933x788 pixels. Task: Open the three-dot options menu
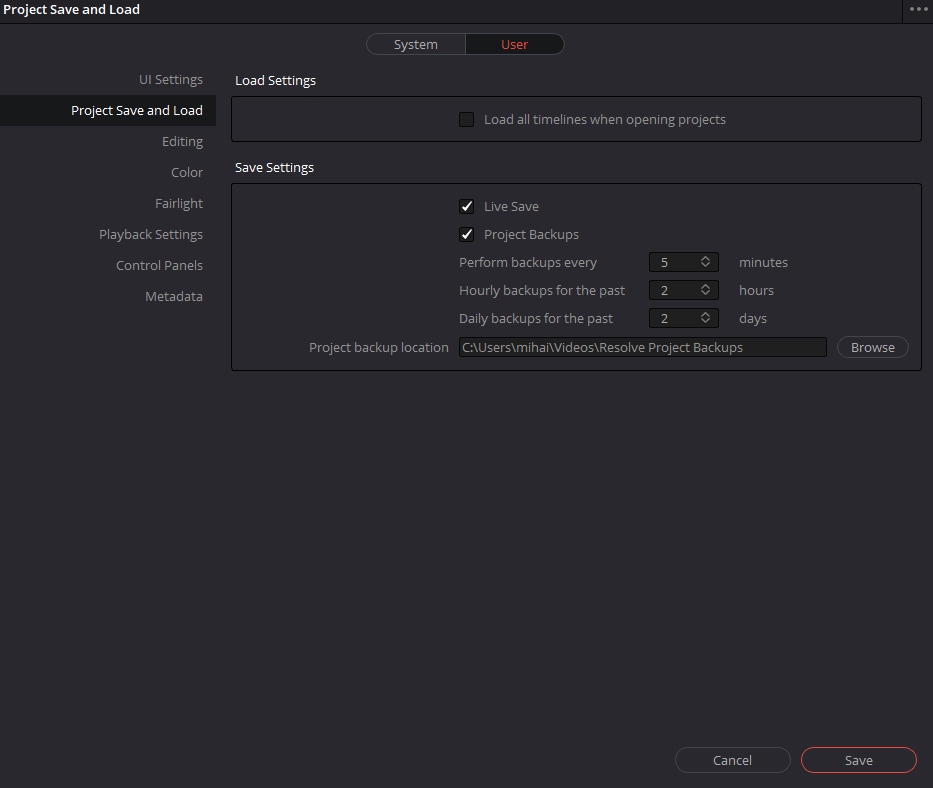tap(918, 10)
